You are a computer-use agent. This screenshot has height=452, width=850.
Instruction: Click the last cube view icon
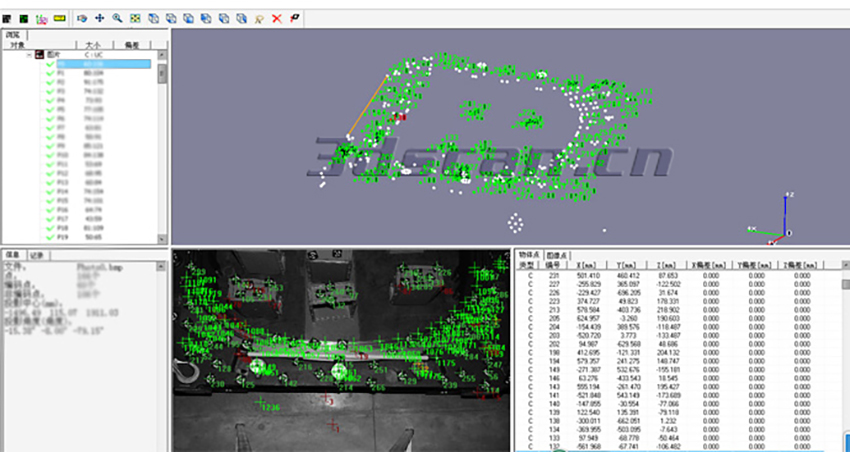(240, 18)
